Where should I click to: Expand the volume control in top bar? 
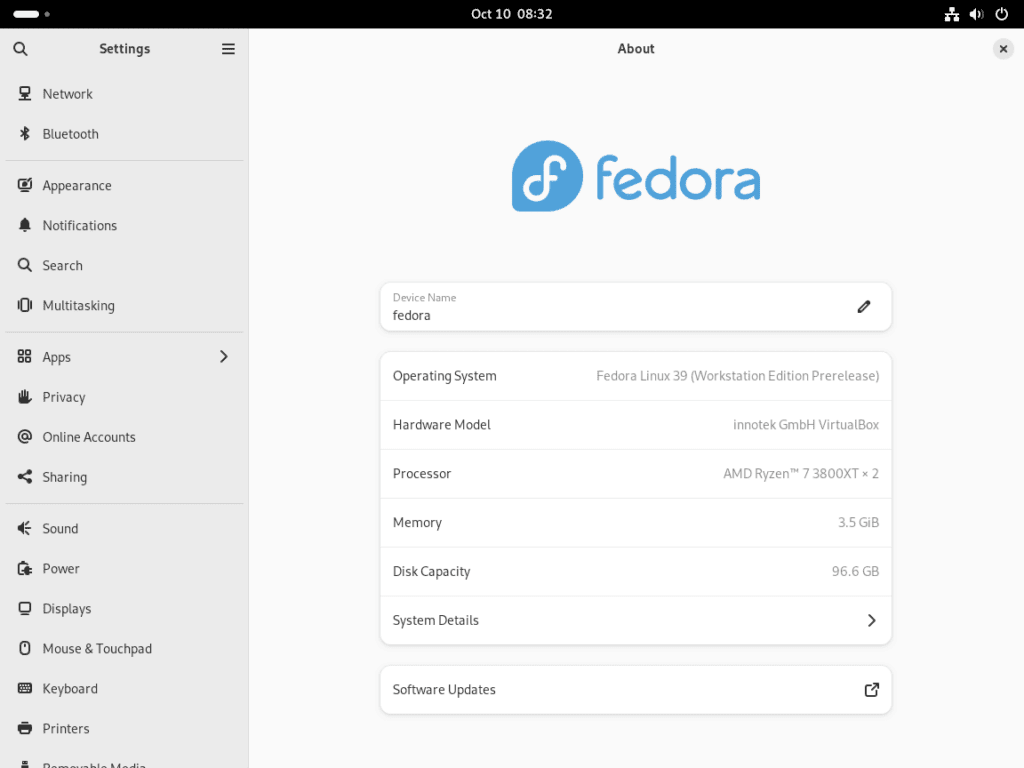click(x=976, y=14)
